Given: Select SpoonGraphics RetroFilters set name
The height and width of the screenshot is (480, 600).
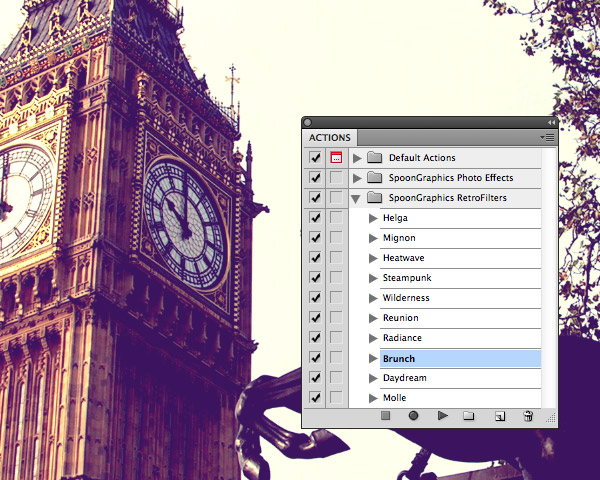Looking at the screenshot, I should (448, 198).
